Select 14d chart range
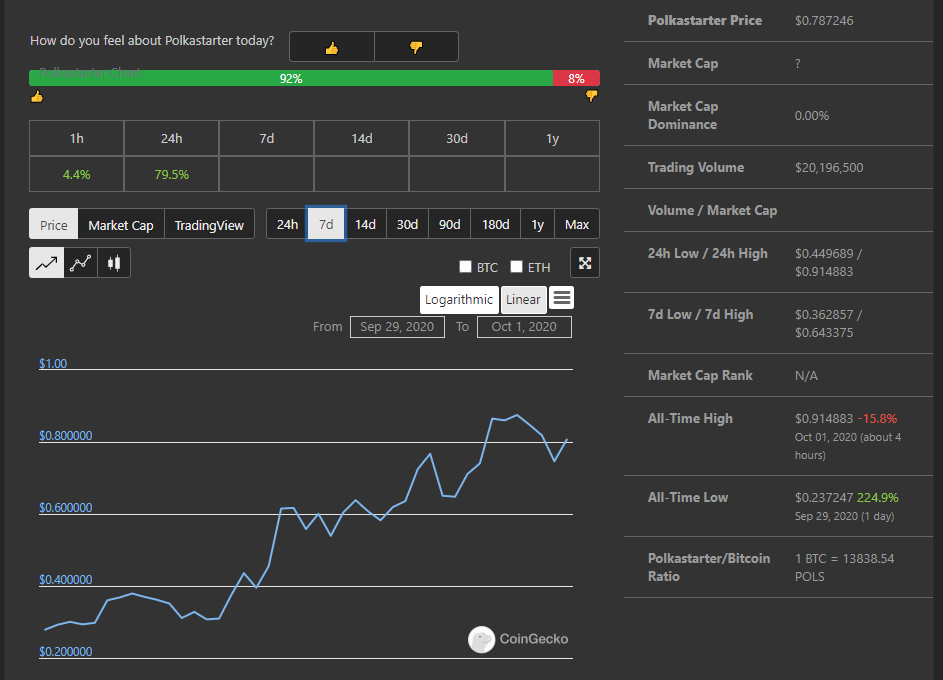This screenshot has width=943, height=680. 365,224
